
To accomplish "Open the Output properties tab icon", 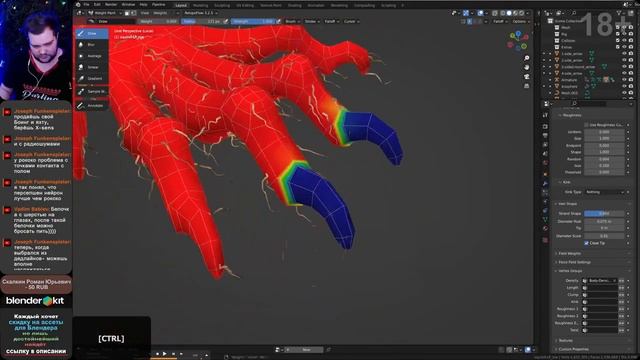I will [x=545, y=136].
